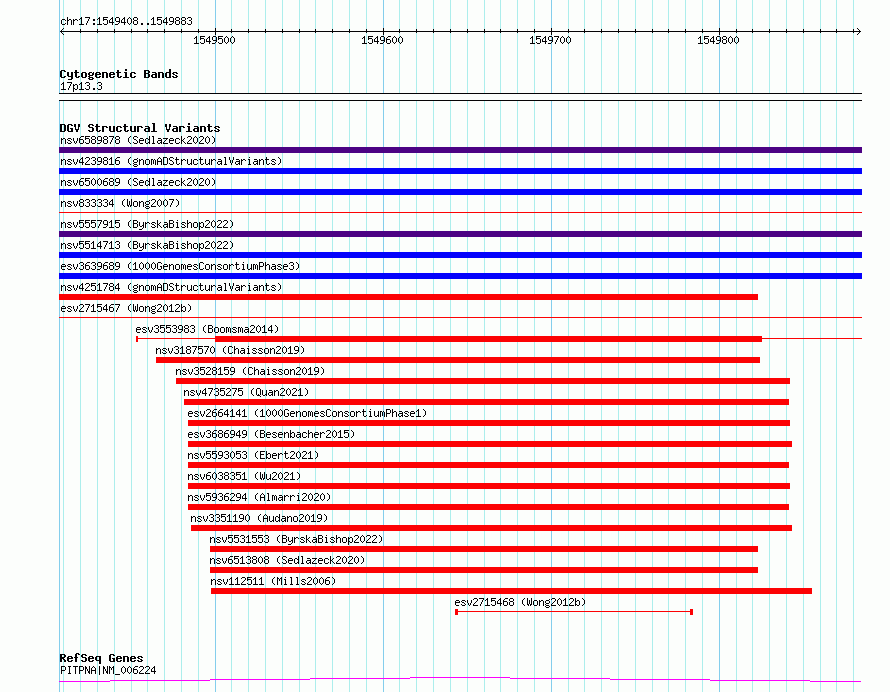This screenshot has width=890, height=692.
Task: Open nsv5514713 (ByrskaBishop2022) label
Action: [x=147, y=245]
